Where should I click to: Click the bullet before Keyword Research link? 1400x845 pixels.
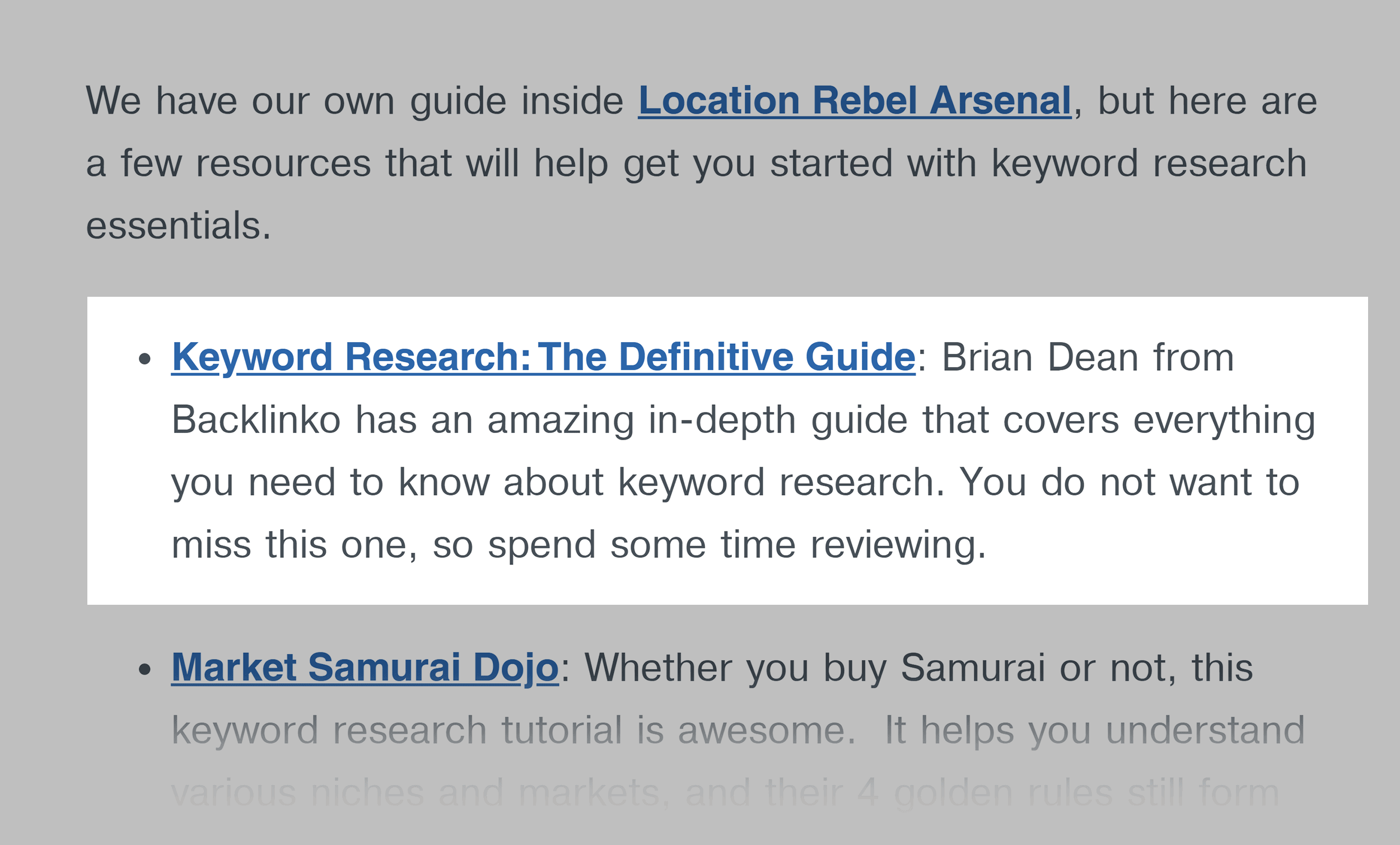(145, 359)
